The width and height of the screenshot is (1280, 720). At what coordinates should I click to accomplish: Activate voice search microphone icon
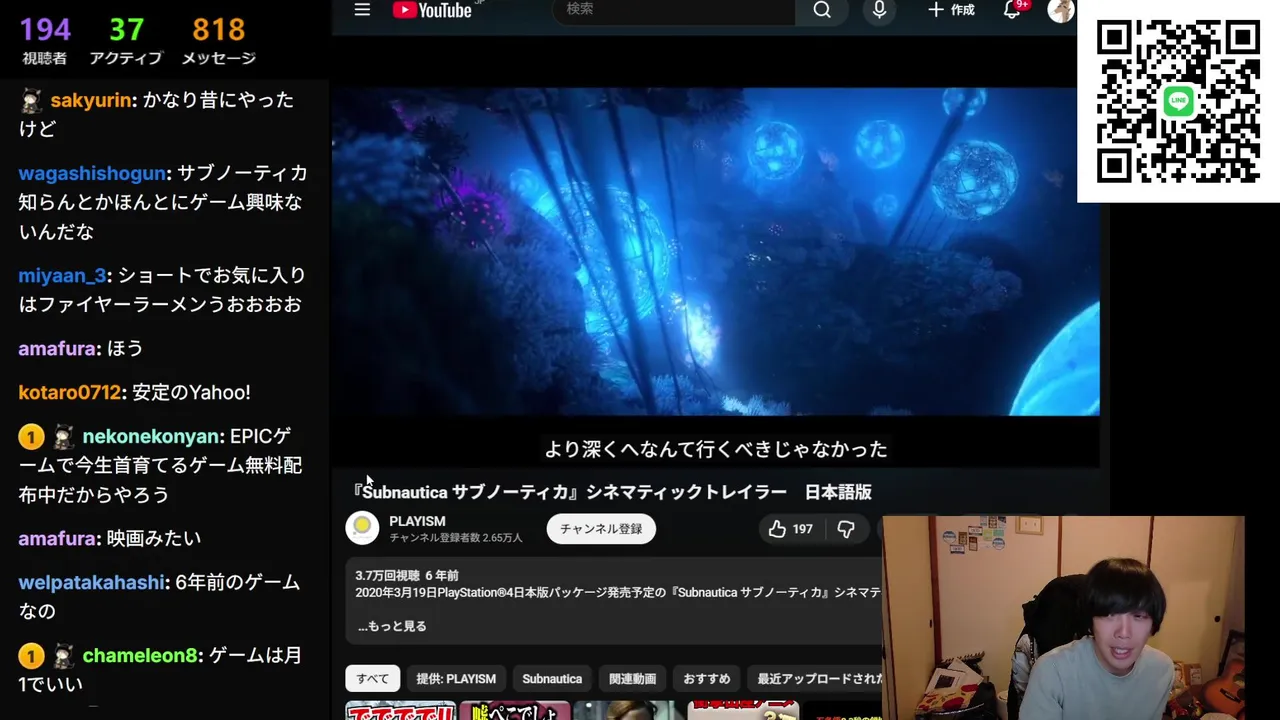coord(879,10)
